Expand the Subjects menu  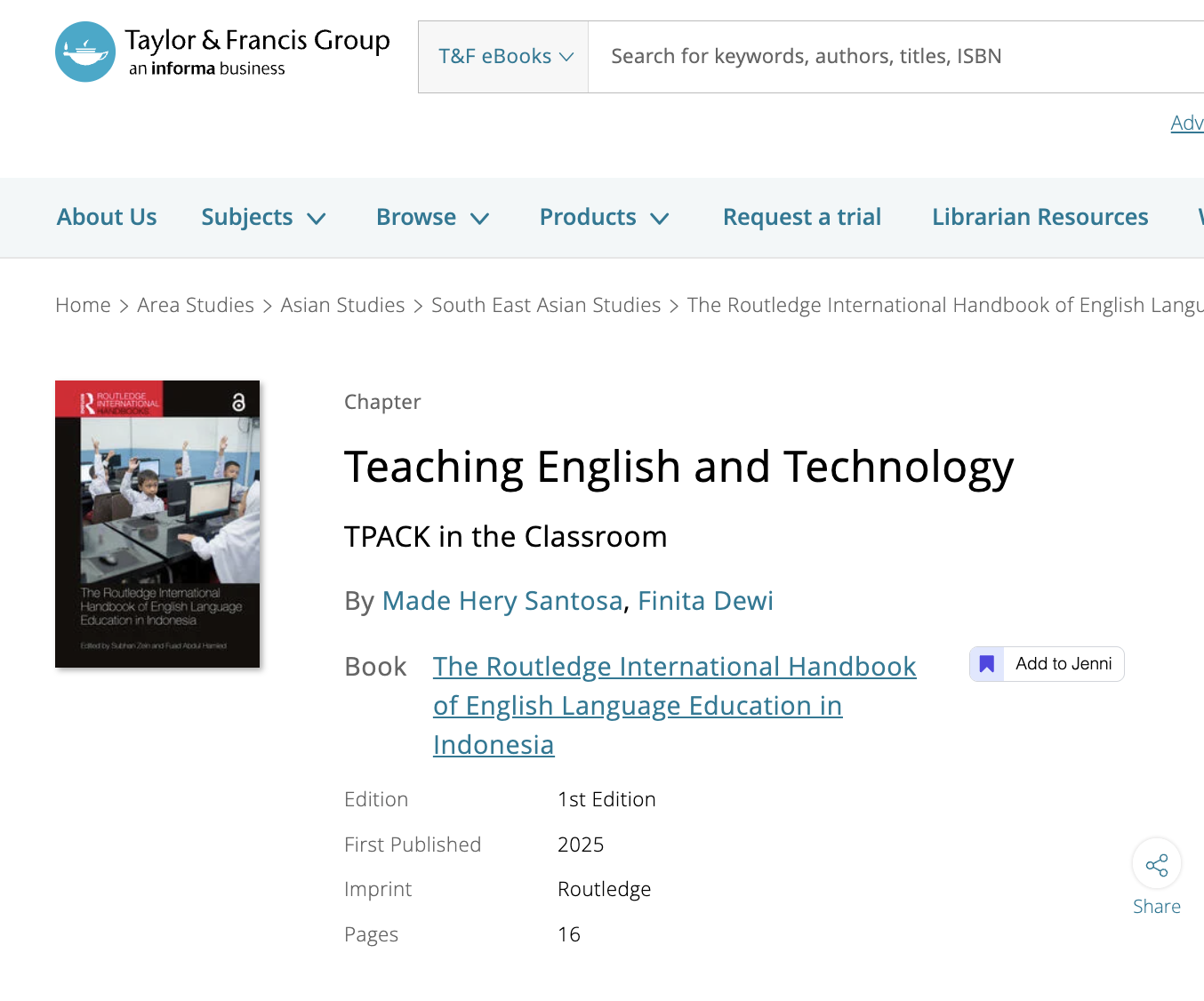click(x=263, y=218)
